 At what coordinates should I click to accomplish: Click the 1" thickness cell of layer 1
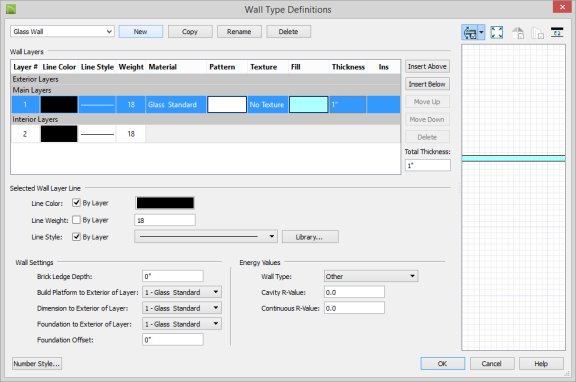point(348,105)
